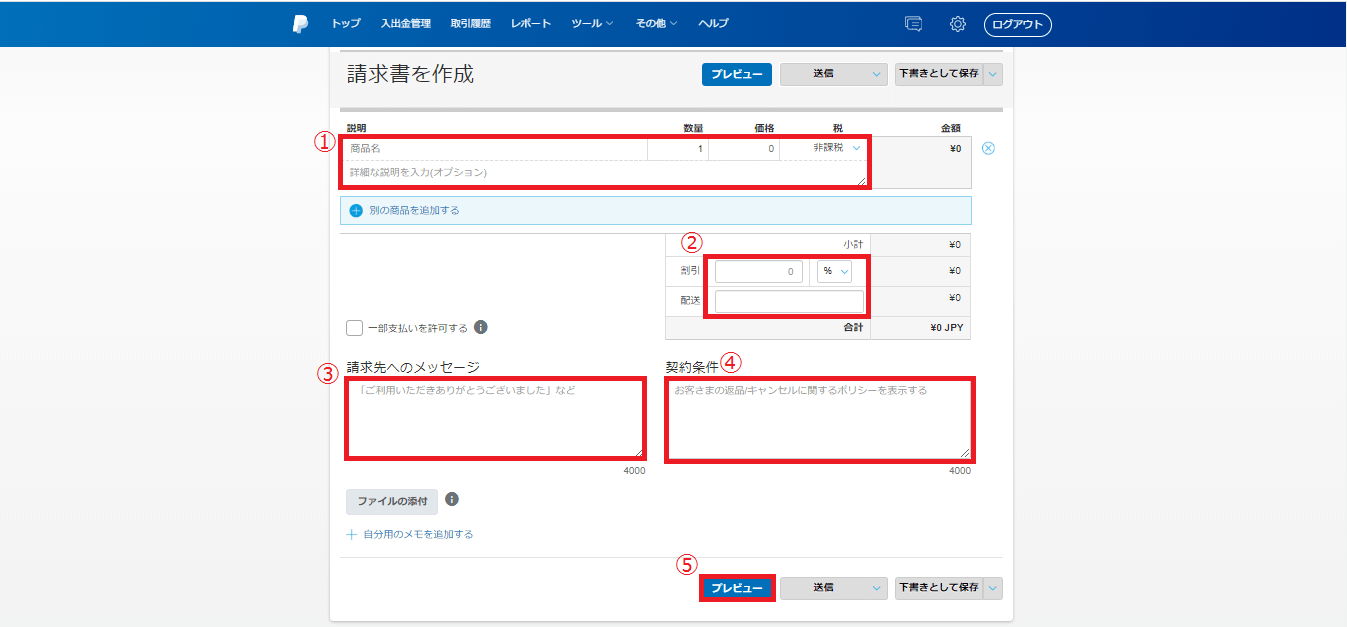
Task: Open the top 送信 dropdown
Action: 833,74
